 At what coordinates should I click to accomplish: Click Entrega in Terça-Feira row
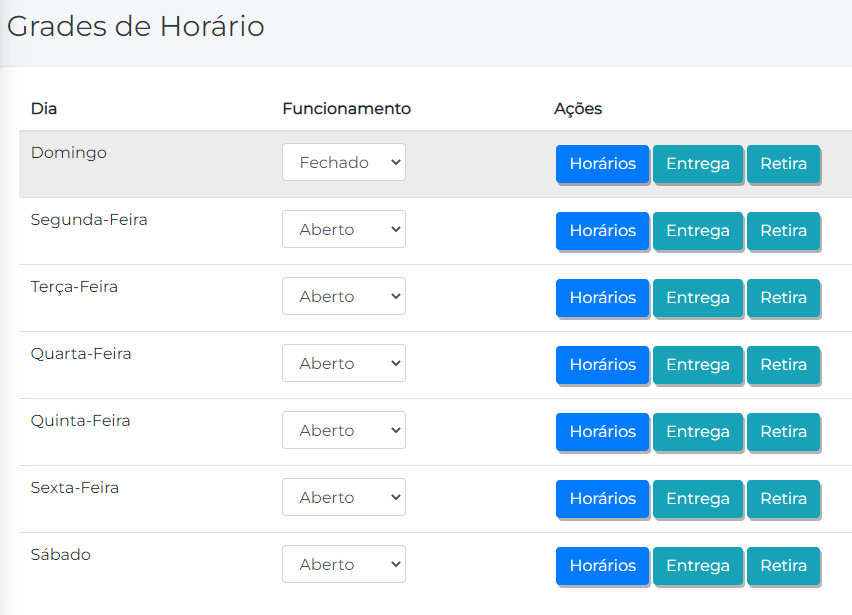click(697, 298)
